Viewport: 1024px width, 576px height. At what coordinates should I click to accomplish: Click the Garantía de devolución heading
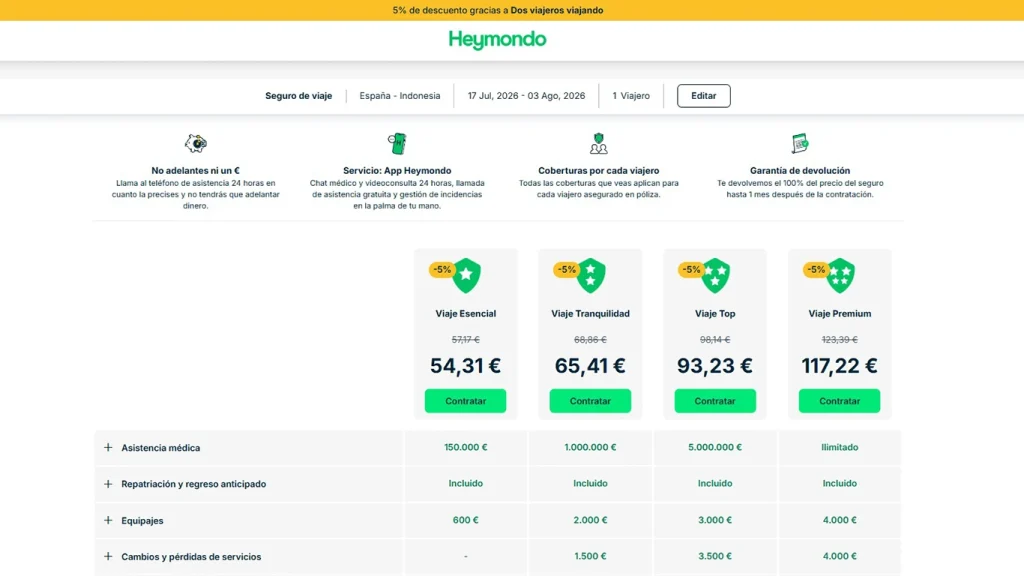point(800,170)
